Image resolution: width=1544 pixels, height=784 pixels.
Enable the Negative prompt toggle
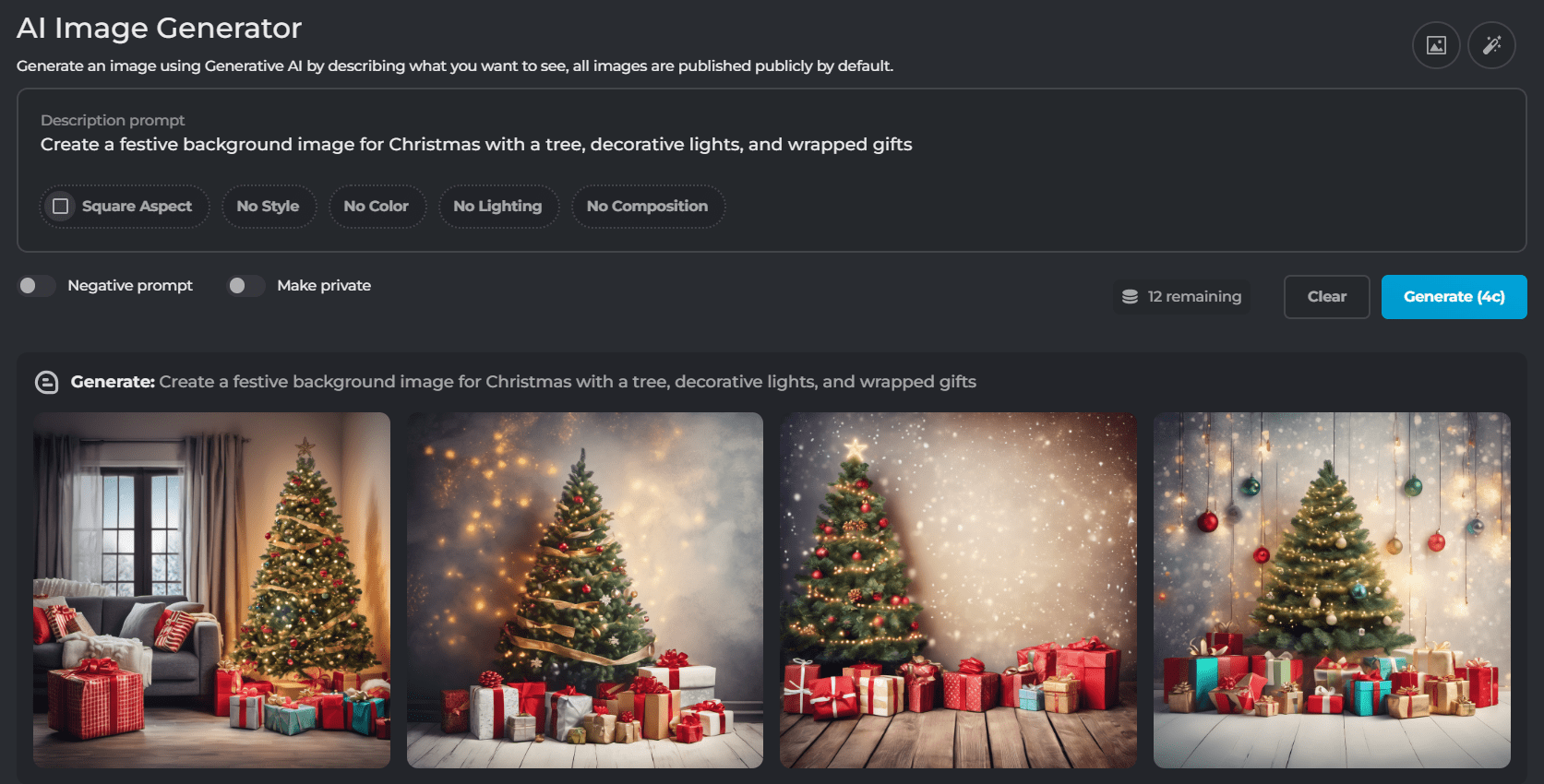[37, 286]
